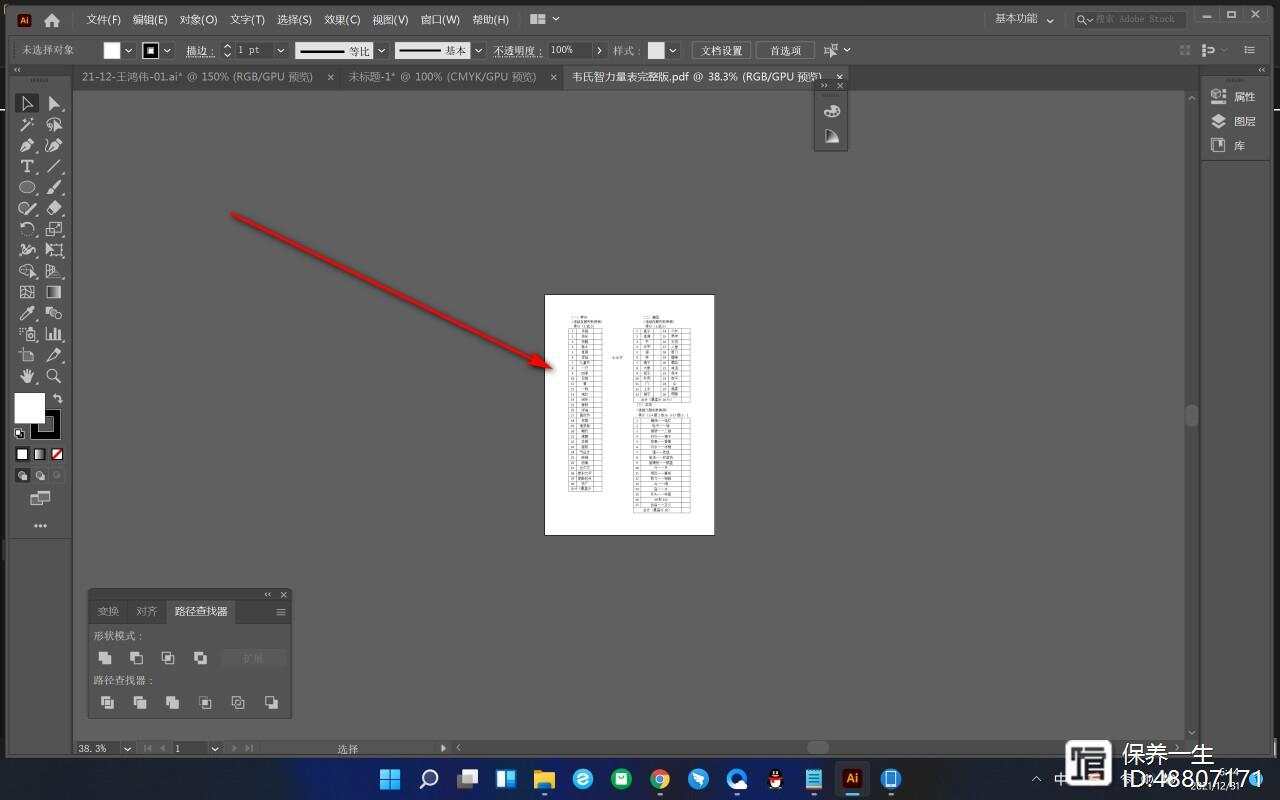This screenshot has height=800, width=1280.
Task: Open the 等比 width profile dropdown
Action: coord(382,50)
